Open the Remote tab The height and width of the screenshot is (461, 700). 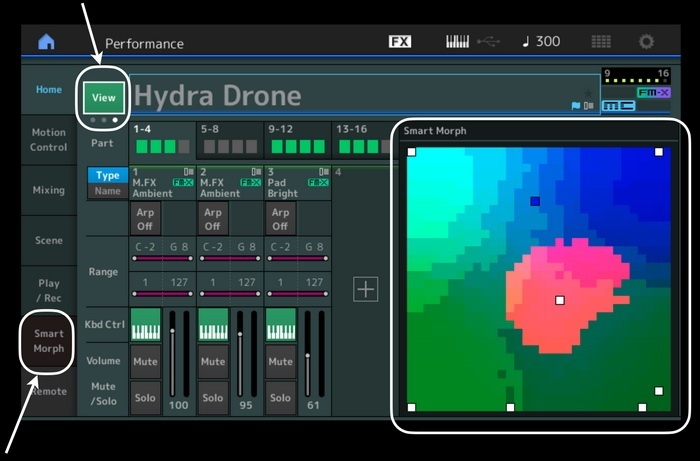coord(49,392)
